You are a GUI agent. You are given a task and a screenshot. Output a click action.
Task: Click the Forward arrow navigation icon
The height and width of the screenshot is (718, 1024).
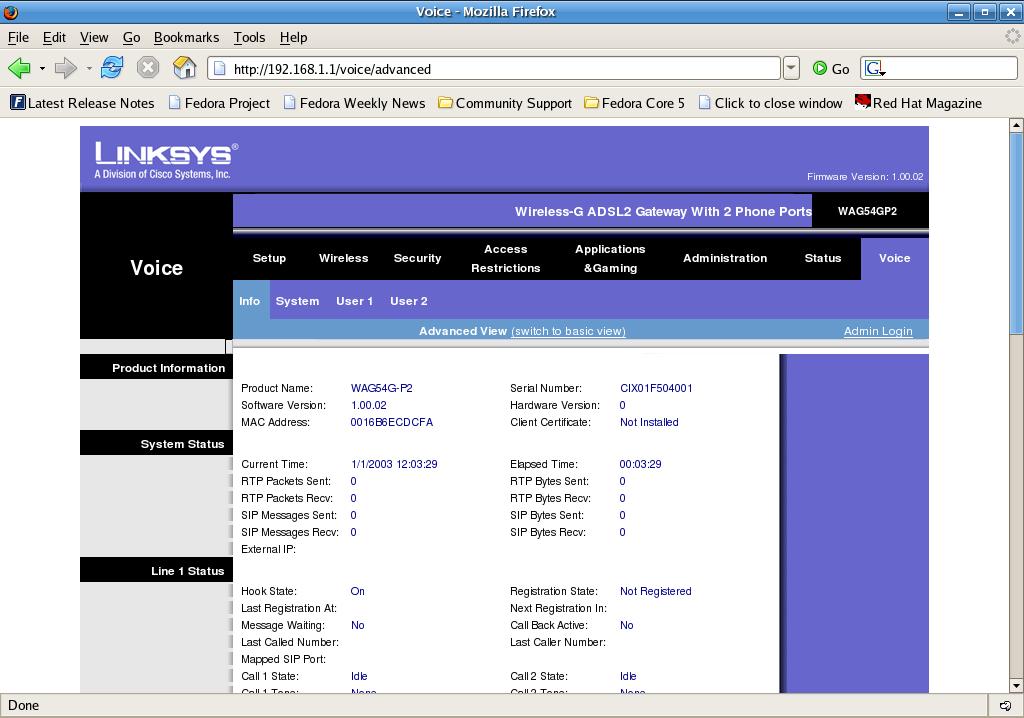pos(65,68)
